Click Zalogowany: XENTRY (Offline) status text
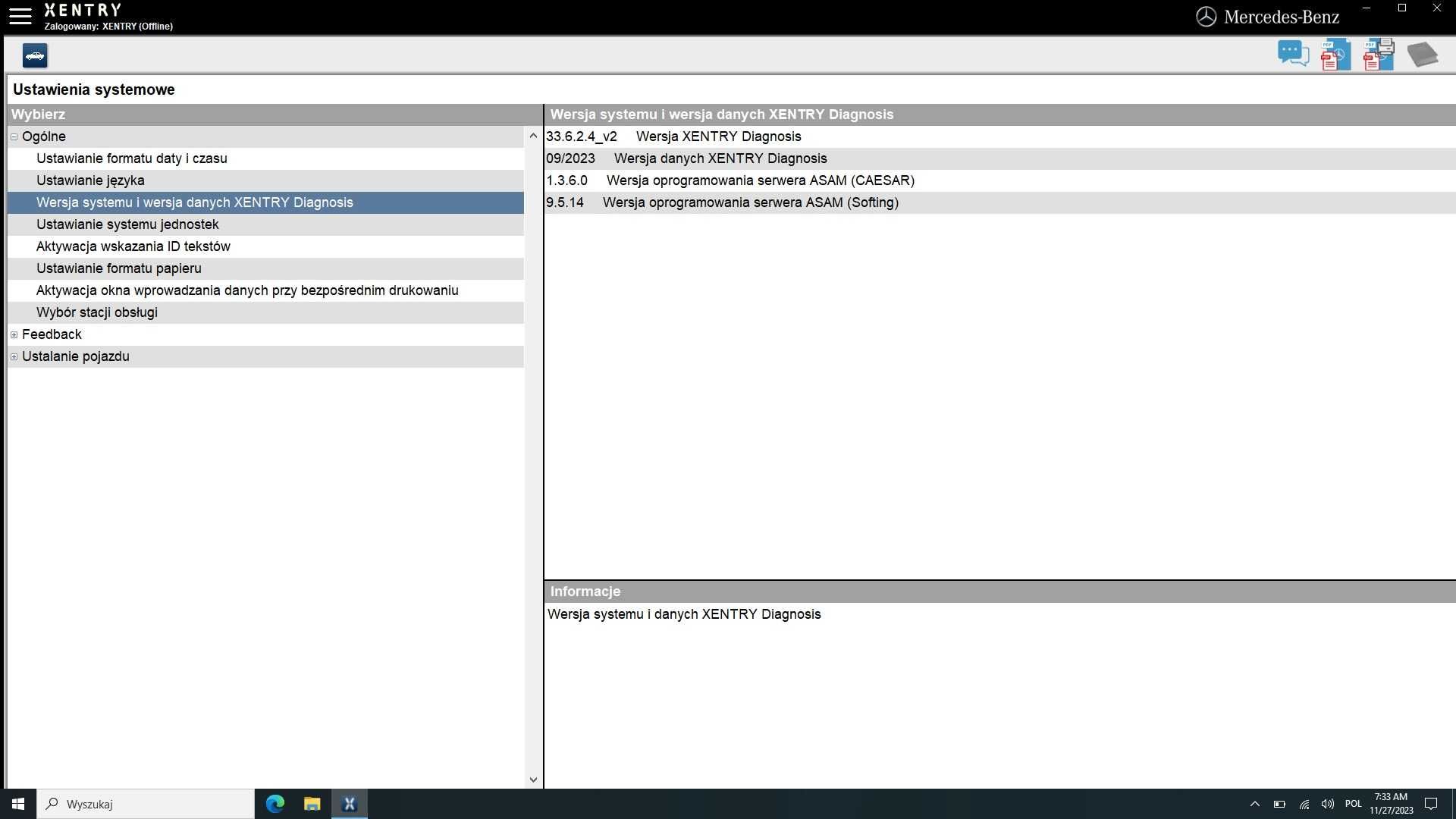This screenshot has width=1456, height=819. click(x=108, y=26)
